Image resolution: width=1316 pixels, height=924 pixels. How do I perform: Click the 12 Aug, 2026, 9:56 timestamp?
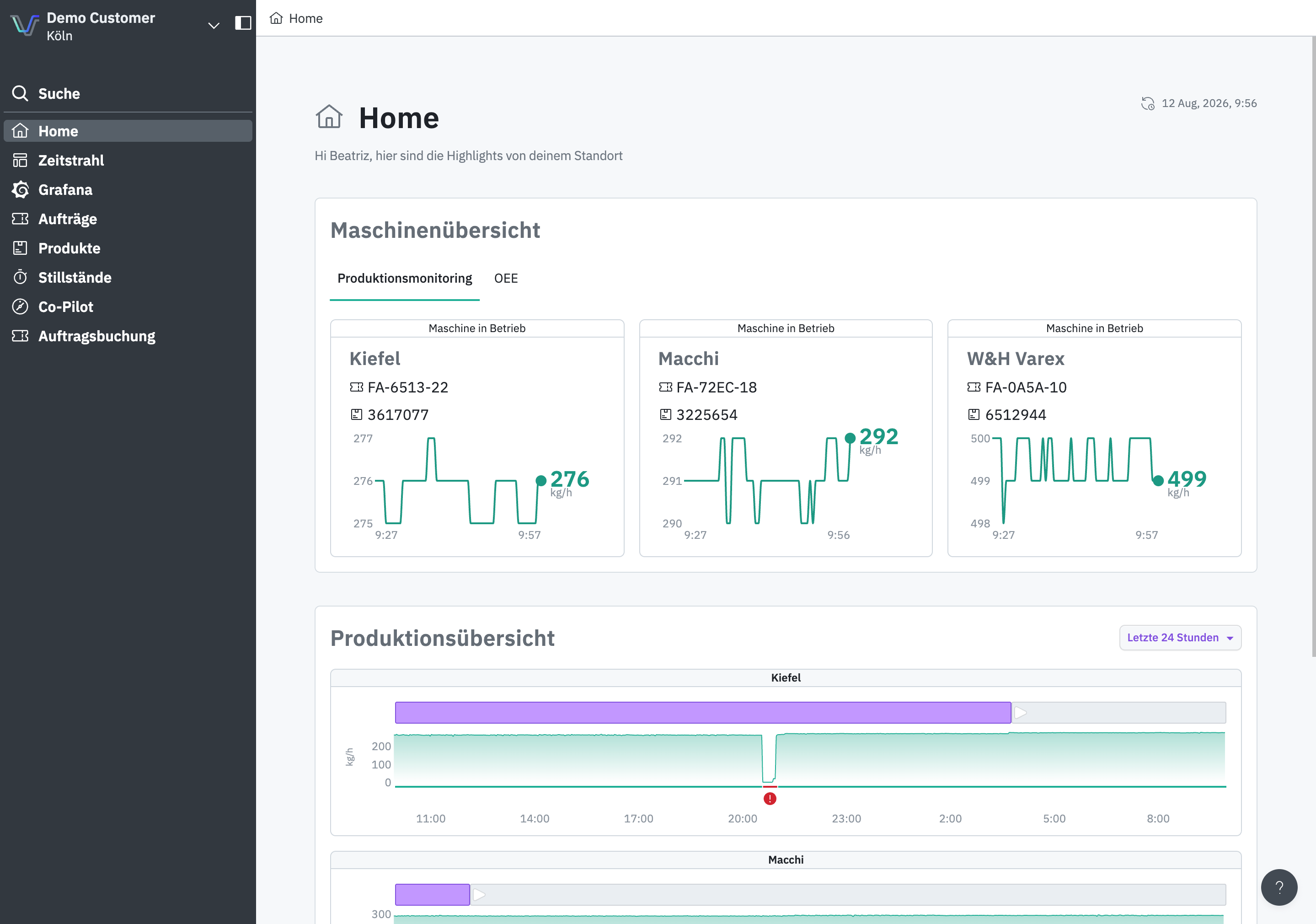click(1209, 103)
